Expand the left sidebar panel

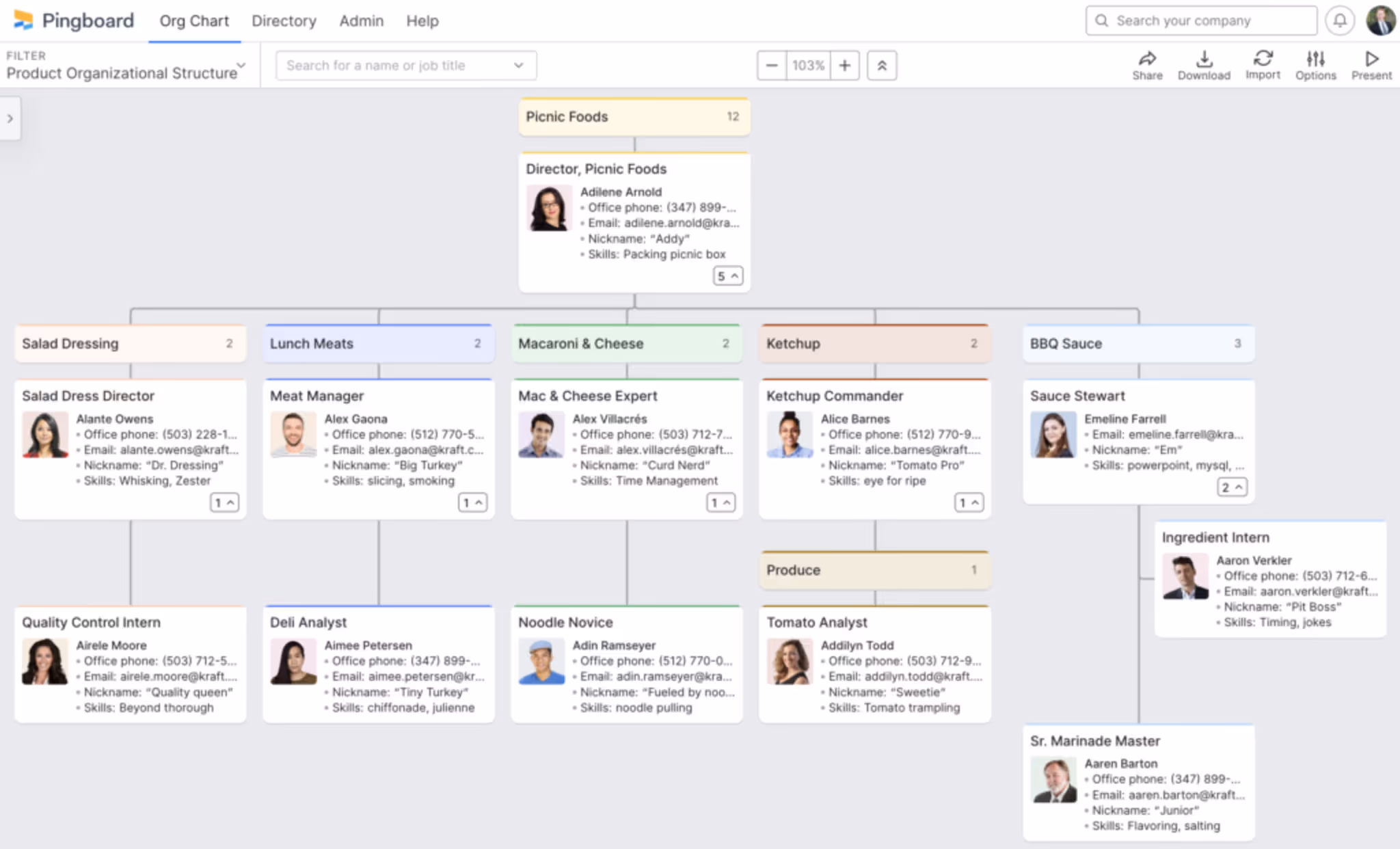pyautogui.click(x=10, y=118)
